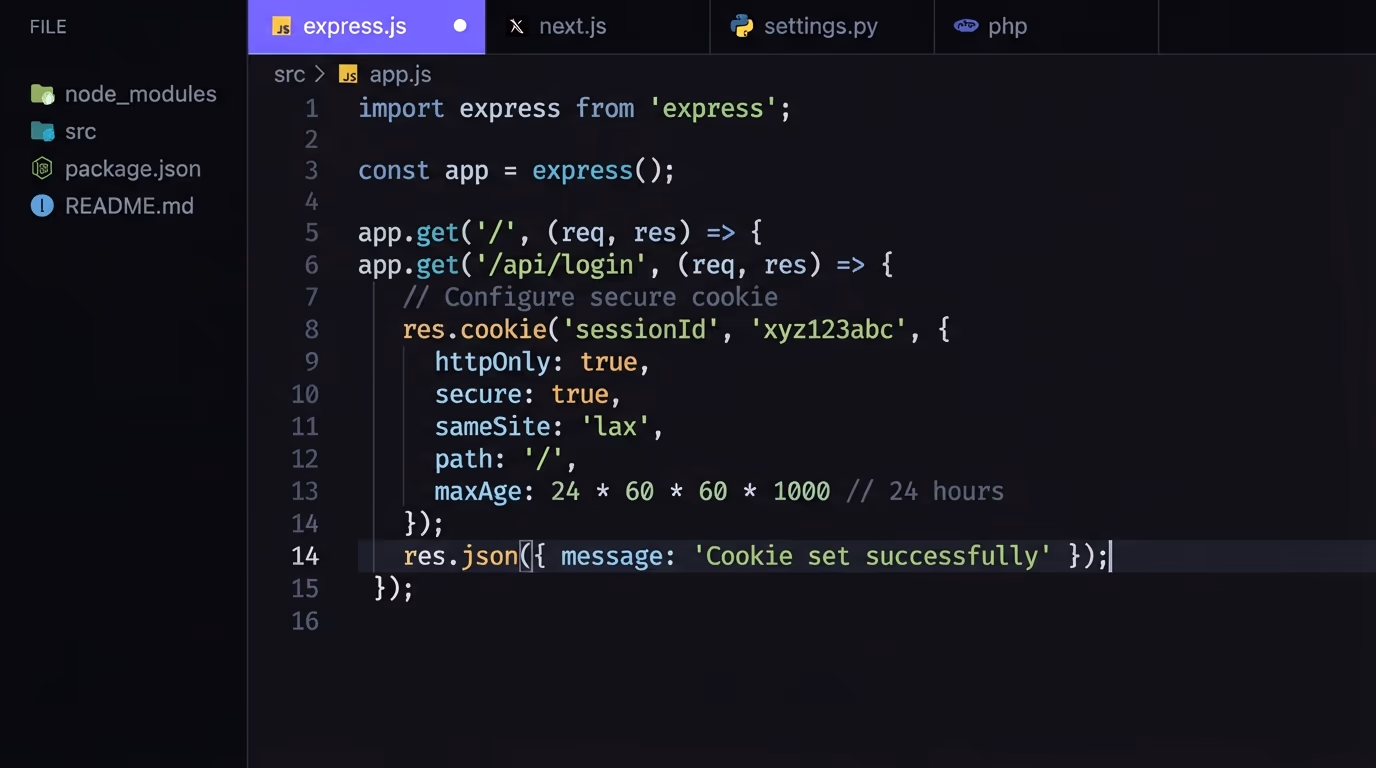Click 'sameSite' property on line 11
This screenshot has height=768, width=1376.
(x=493, y=426)
